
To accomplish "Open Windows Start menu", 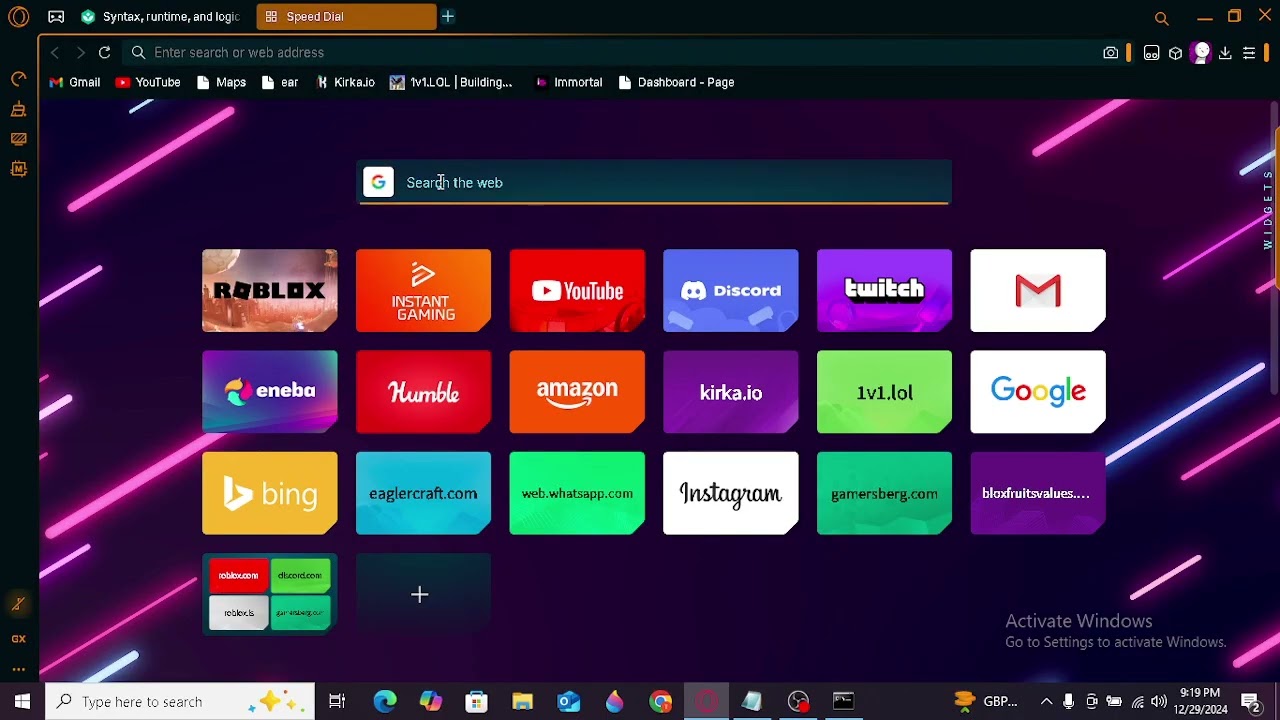I will 22,701.
